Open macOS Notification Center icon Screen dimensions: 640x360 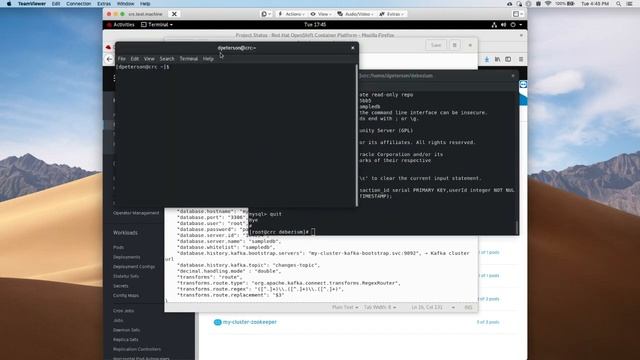click(x=630, y=4)
